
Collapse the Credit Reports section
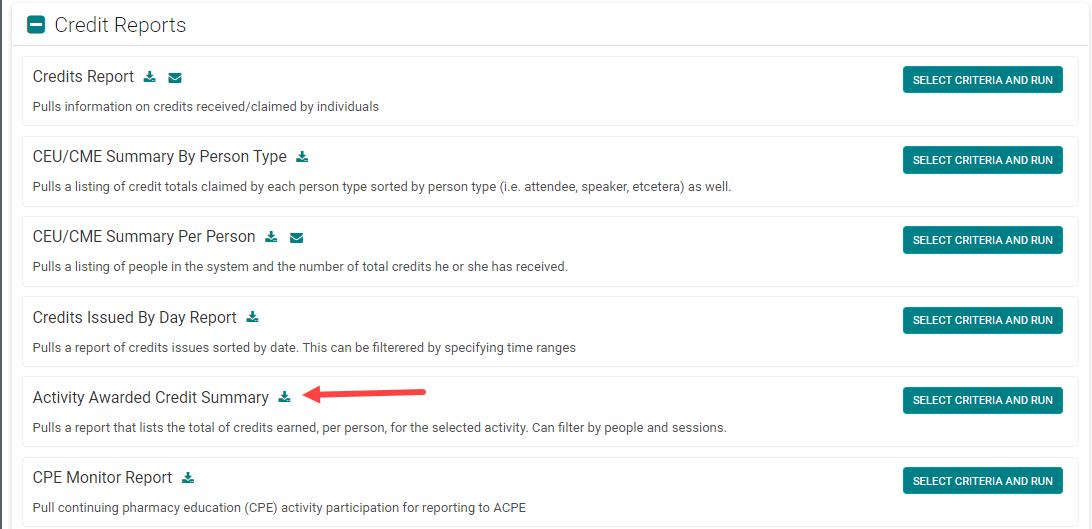[x=36, y=25]
